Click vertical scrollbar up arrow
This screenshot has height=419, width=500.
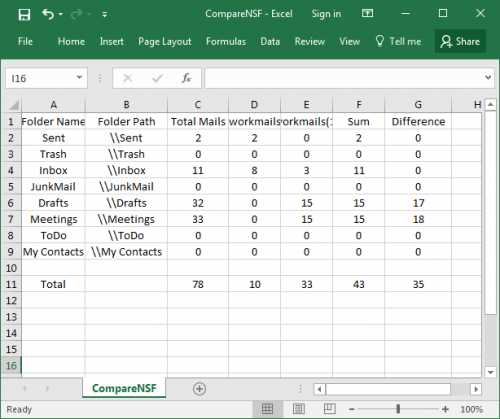point(490,105)
